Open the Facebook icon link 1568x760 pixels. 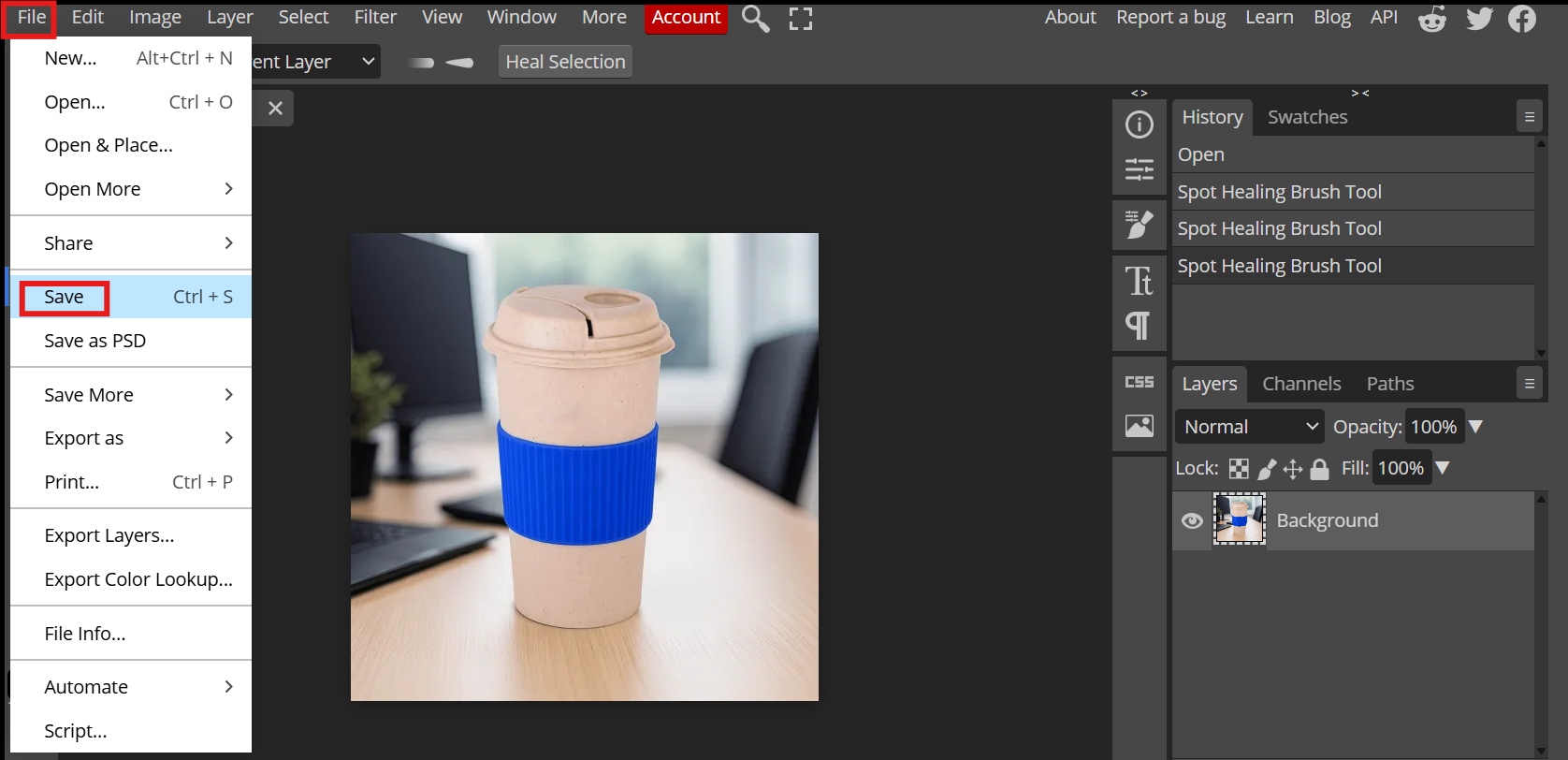coord(1522,18)
